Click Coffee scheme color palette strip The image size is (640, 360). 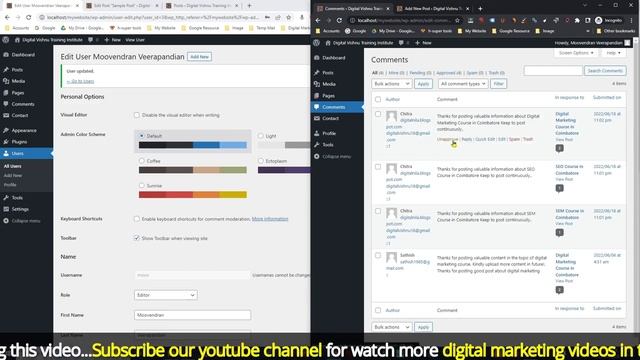coord(193,170)
